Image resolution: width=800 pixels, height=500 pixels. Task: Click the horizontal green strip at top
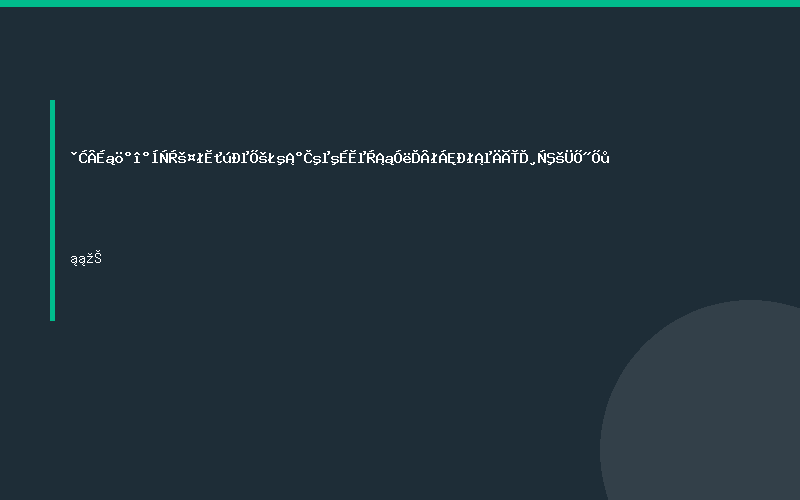click(x=400, y=3)
